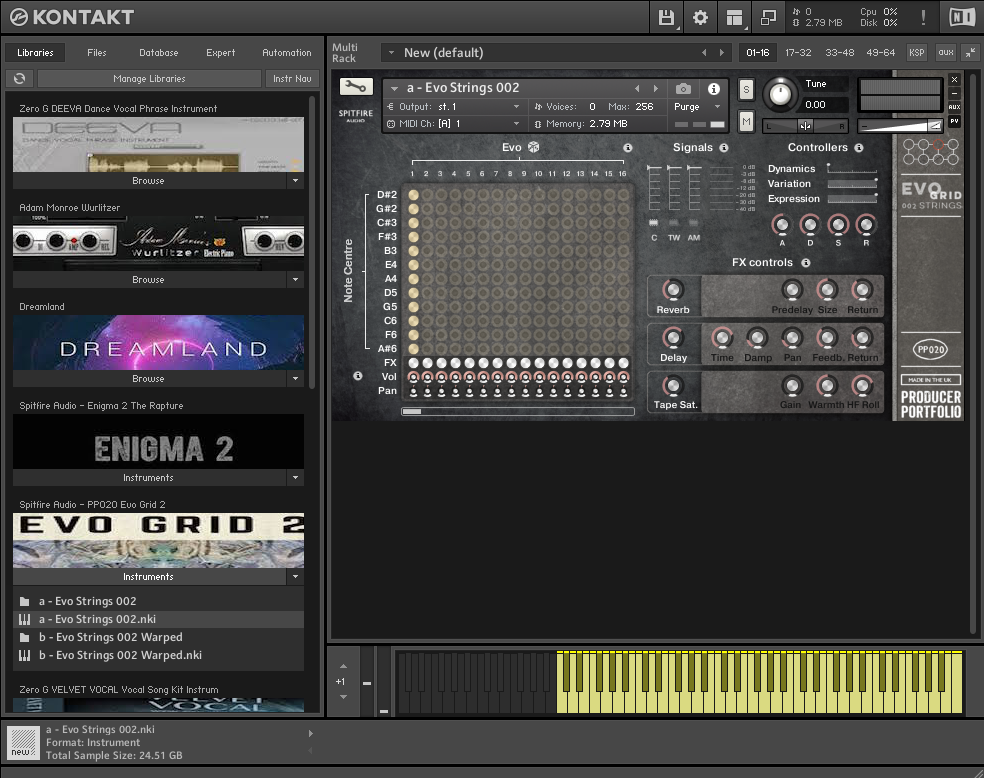This screenshot has width=984, height=778.
Task: Switch to the Files tab
Action: point(97,53)
